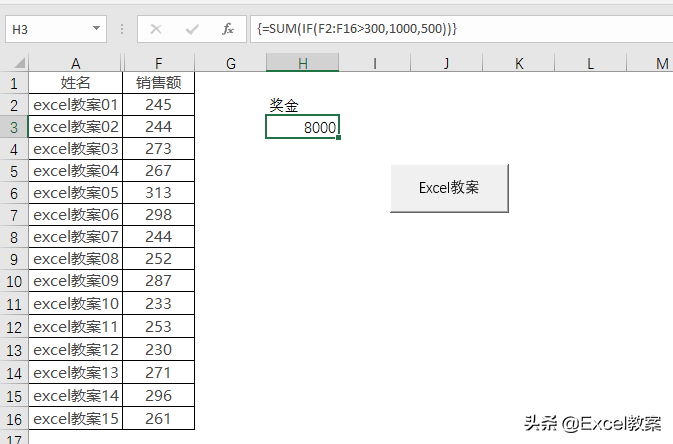
Task: Click cell excel教案14
Action: coord(76,395)
